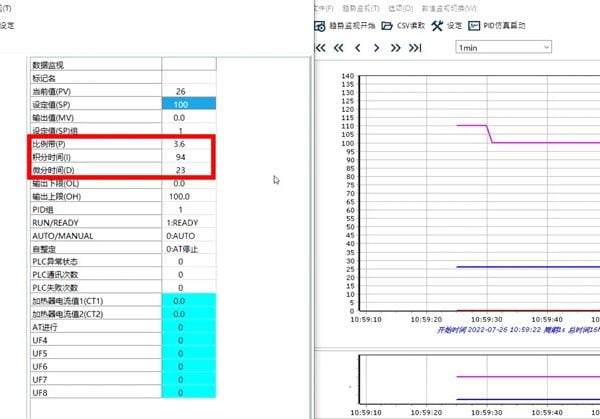Click the AUTO/MANUAL cell showing 0:AUTO
Image resolution: width=600 pixels, height=419 pixels.
pyautogui.click(x=180, y=235)
